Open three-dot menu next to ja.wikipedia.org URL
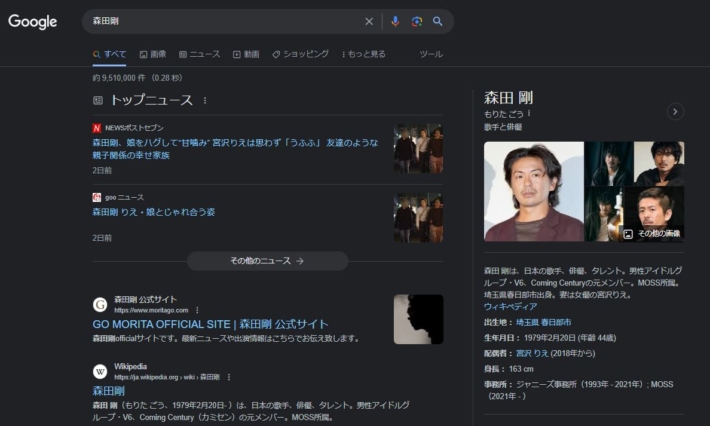The height and width of the screenshot is (426, 710). [x=229, y=377]
